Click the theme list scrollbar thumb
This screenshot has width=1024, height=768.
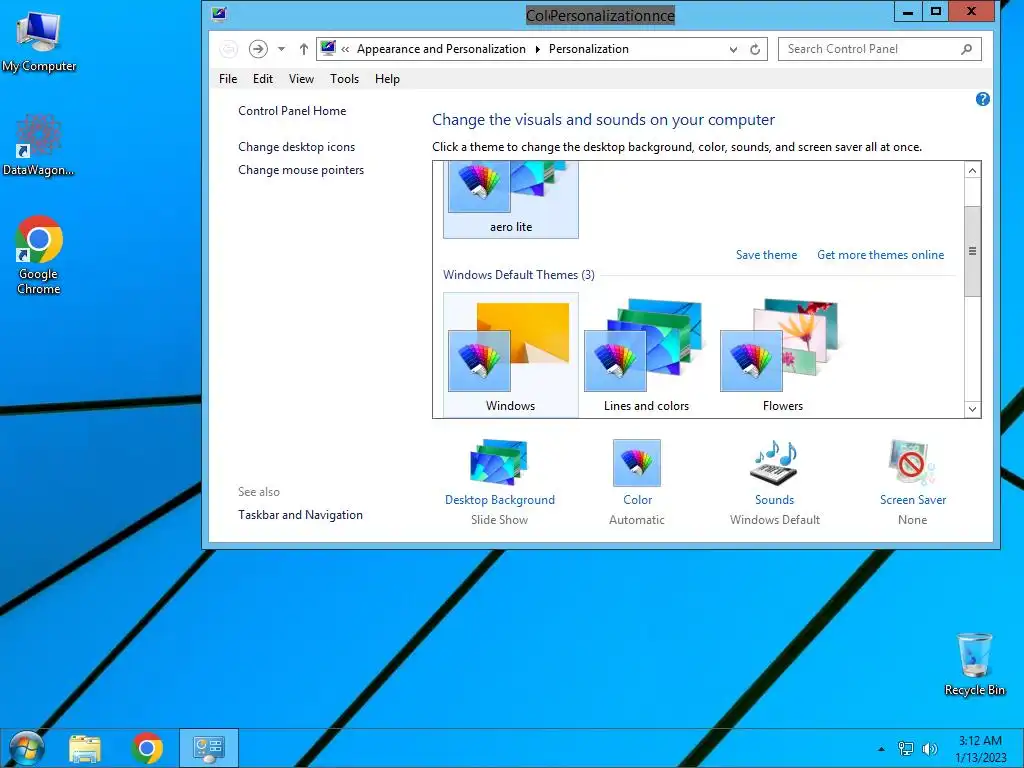click(972, 251)
